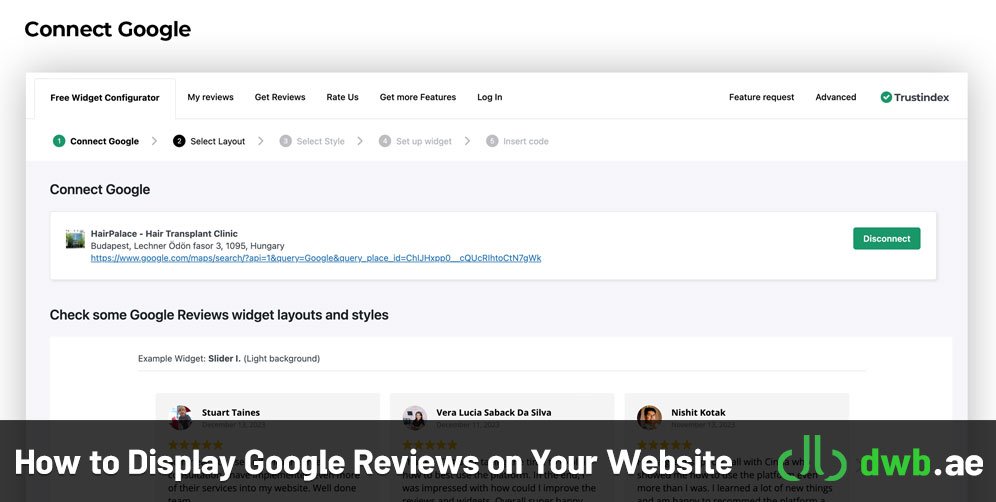
Task: Go to step 2 Select Layout
Action: (209, 141)
